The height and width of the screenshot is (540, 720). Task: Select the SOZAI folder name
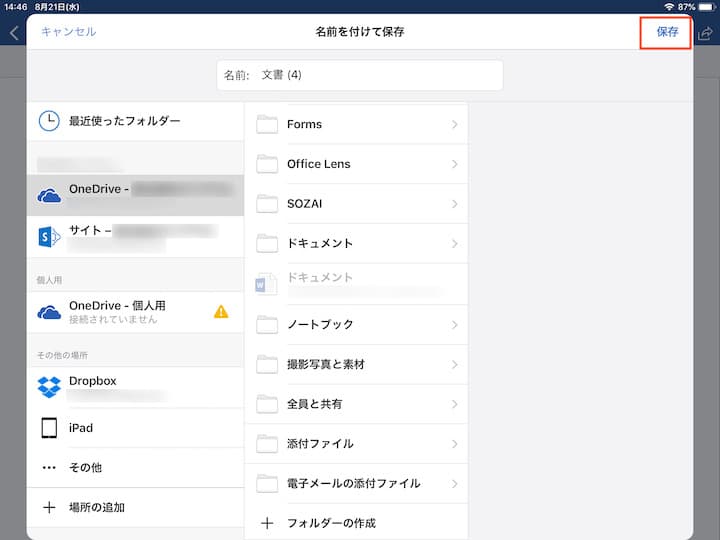coord(304,204)
